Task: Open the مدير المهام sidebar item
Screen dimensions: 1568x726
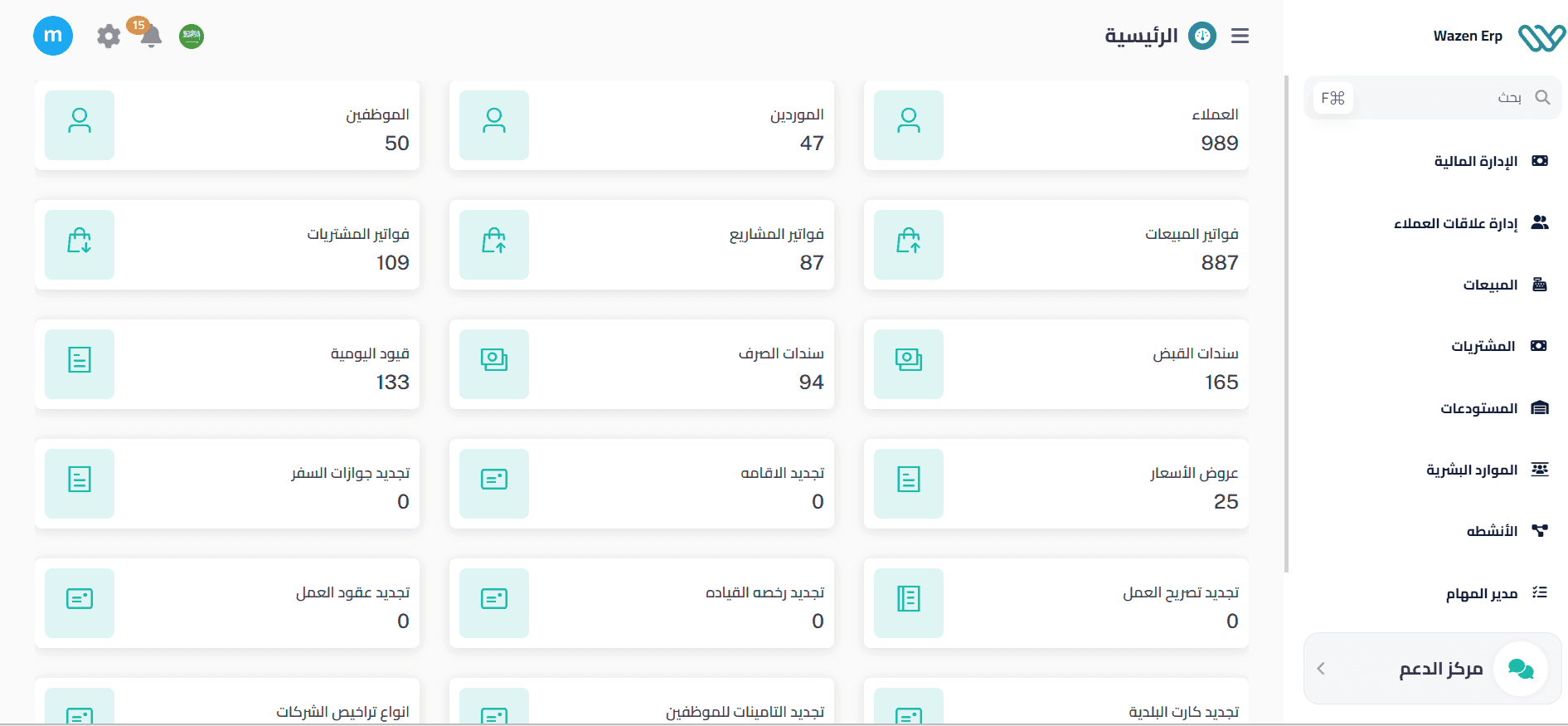Action: coord(1482,593)
